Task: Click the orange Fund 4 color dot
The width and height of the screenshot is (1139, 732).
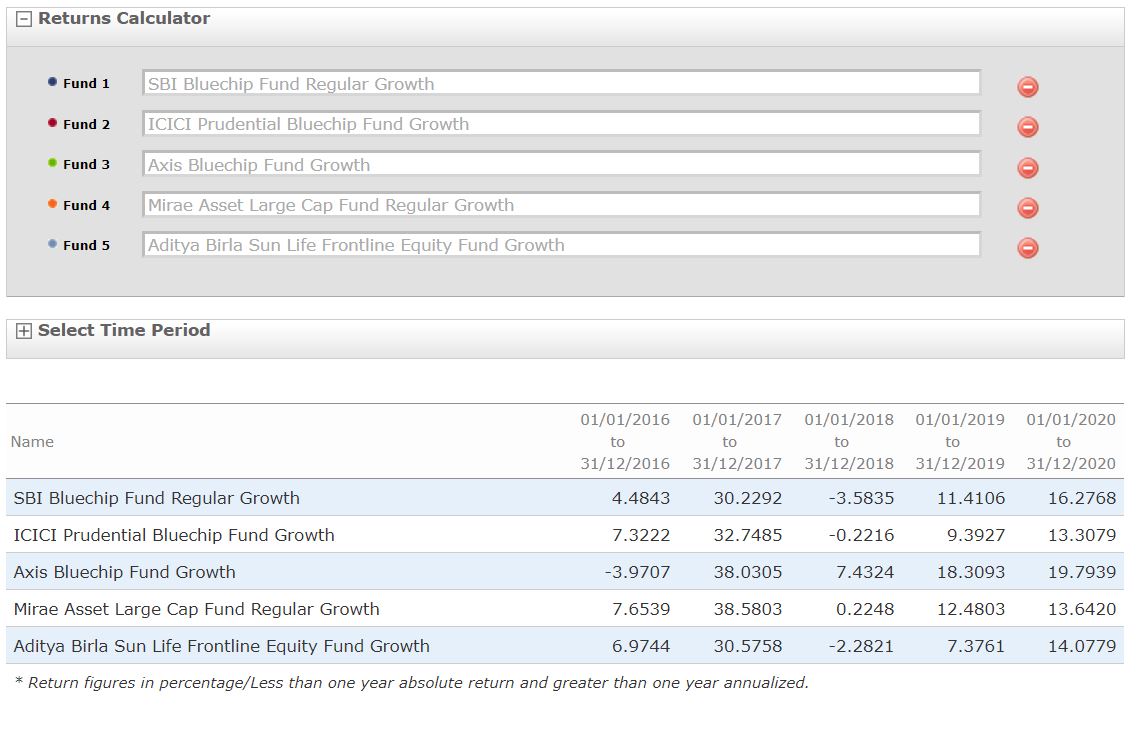Action: tap(52, 204)
